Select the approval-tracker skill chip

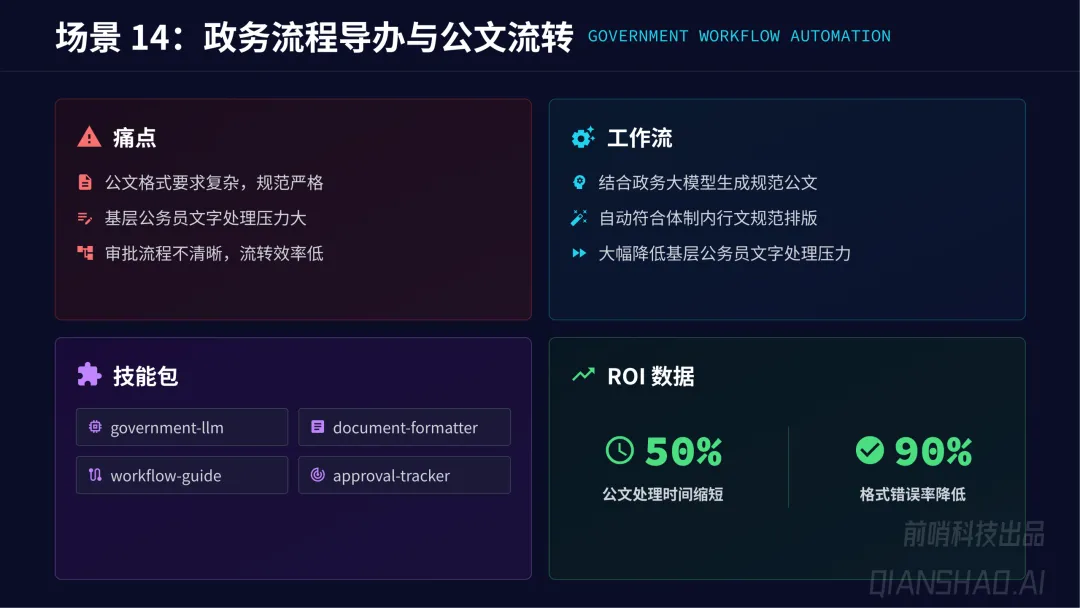404,475
